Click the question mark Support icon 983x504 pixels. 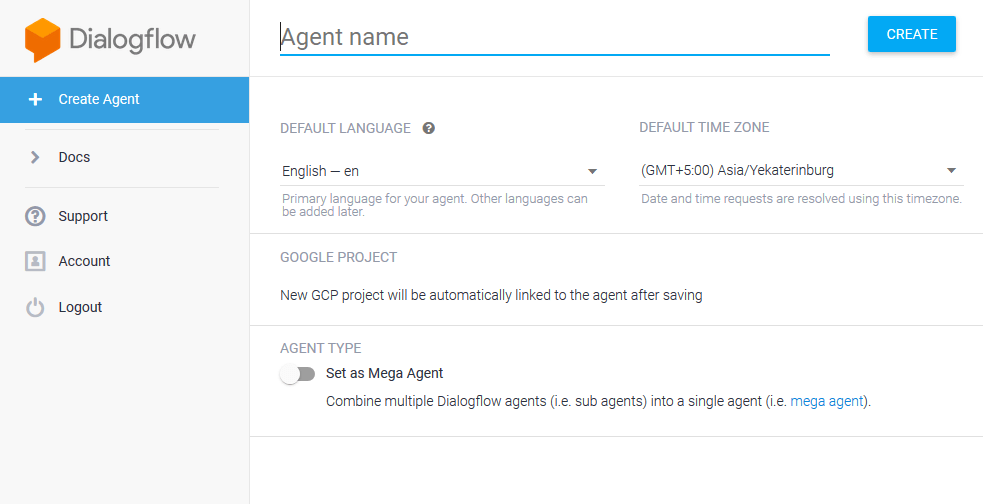click(36, 216)
